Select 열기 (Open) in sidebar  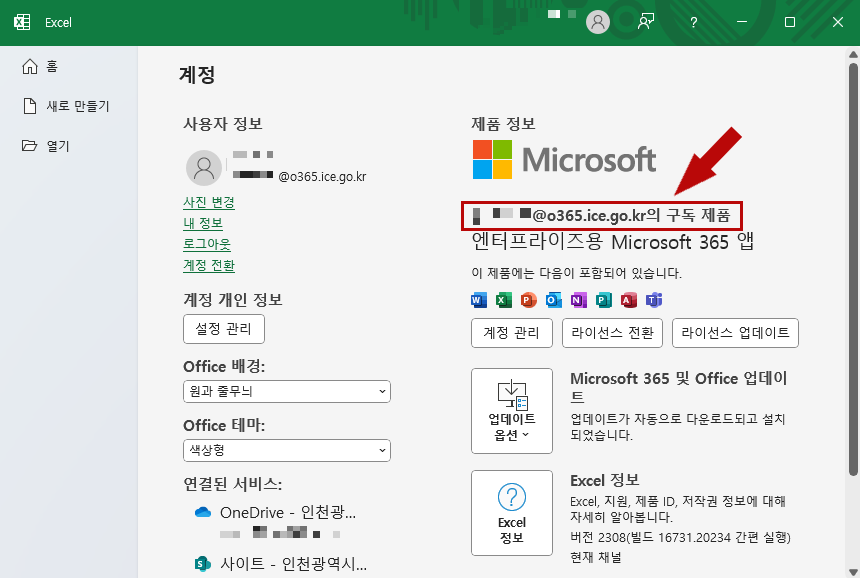(x=46, y=146)
